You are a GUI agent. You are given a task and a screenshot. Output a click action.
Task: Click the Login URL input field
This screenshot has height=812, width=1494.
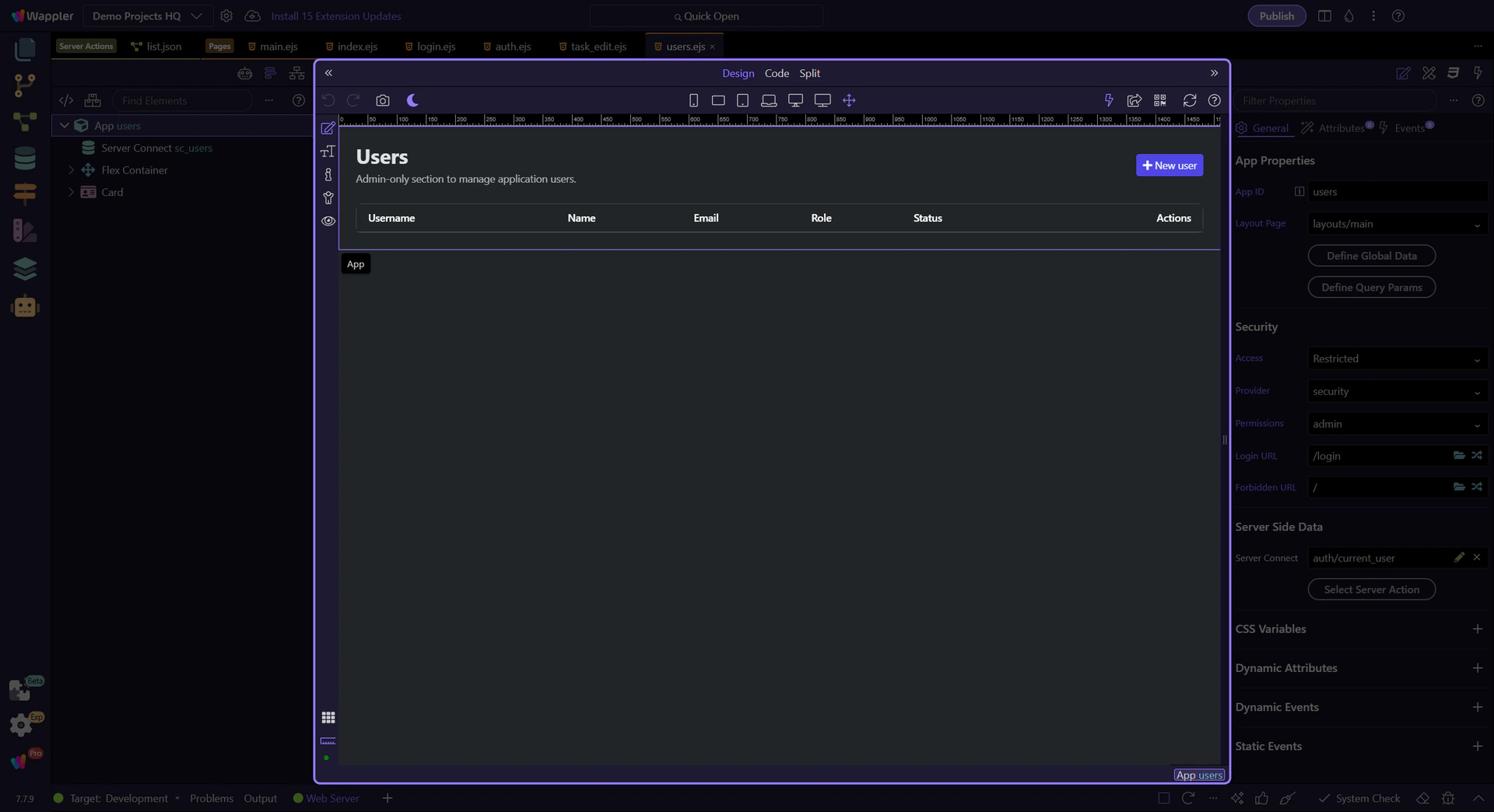click(1377, 456)
